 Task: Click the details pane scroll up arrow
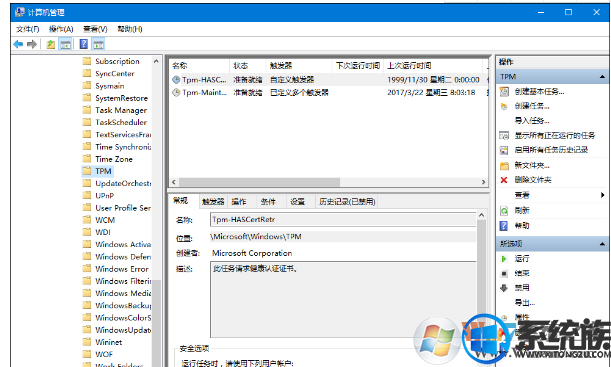pos(482,215)
